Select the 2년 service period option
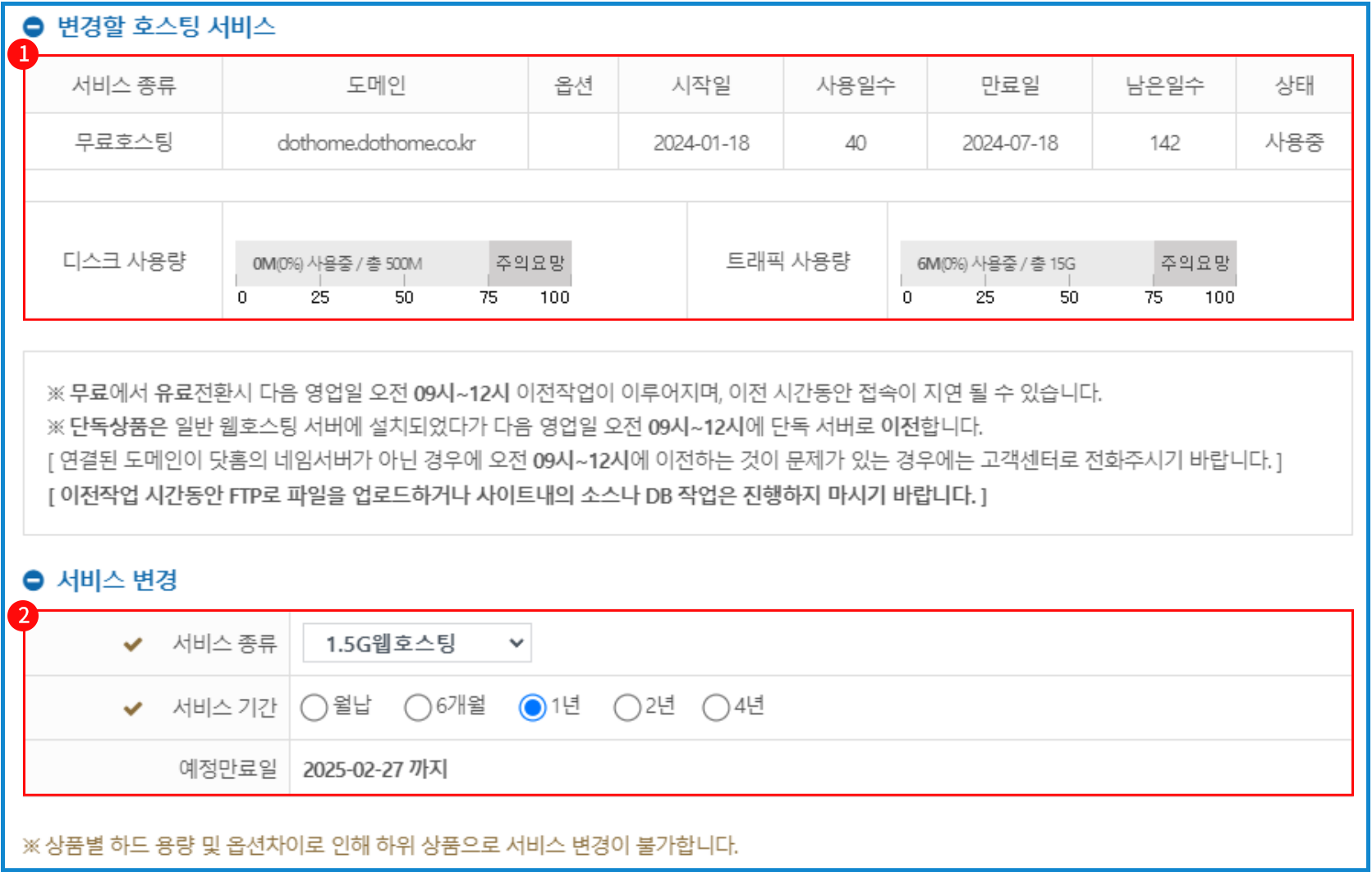 coord(626,707)
